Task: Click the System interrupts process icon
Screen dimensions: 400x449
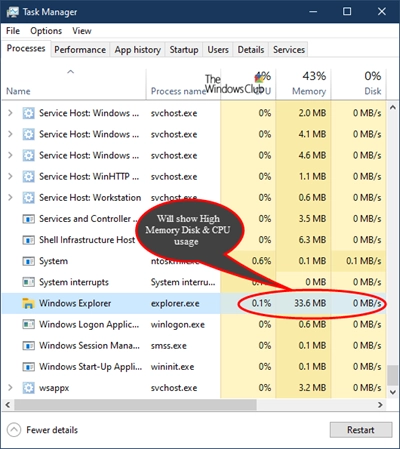Action: point(28,282)
